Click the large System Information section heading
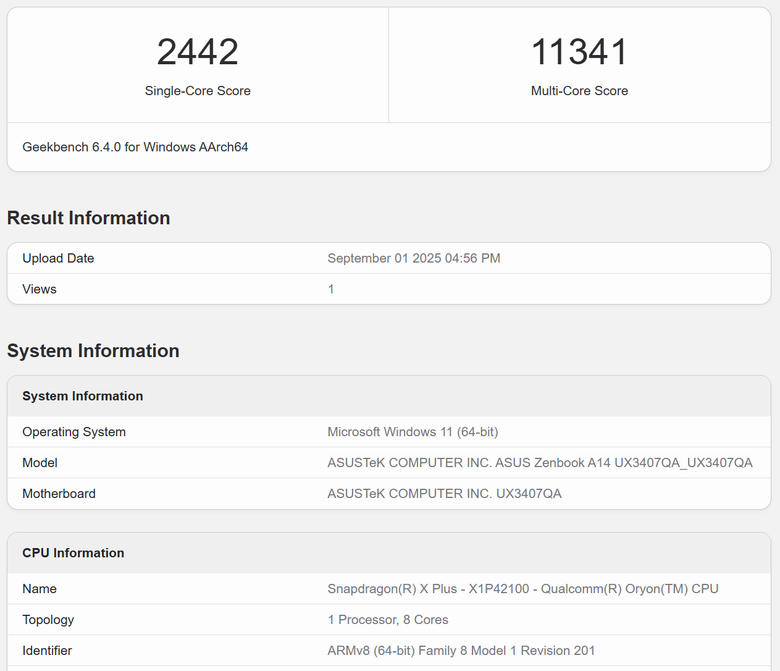780x671 pixels. coord(93,351)
